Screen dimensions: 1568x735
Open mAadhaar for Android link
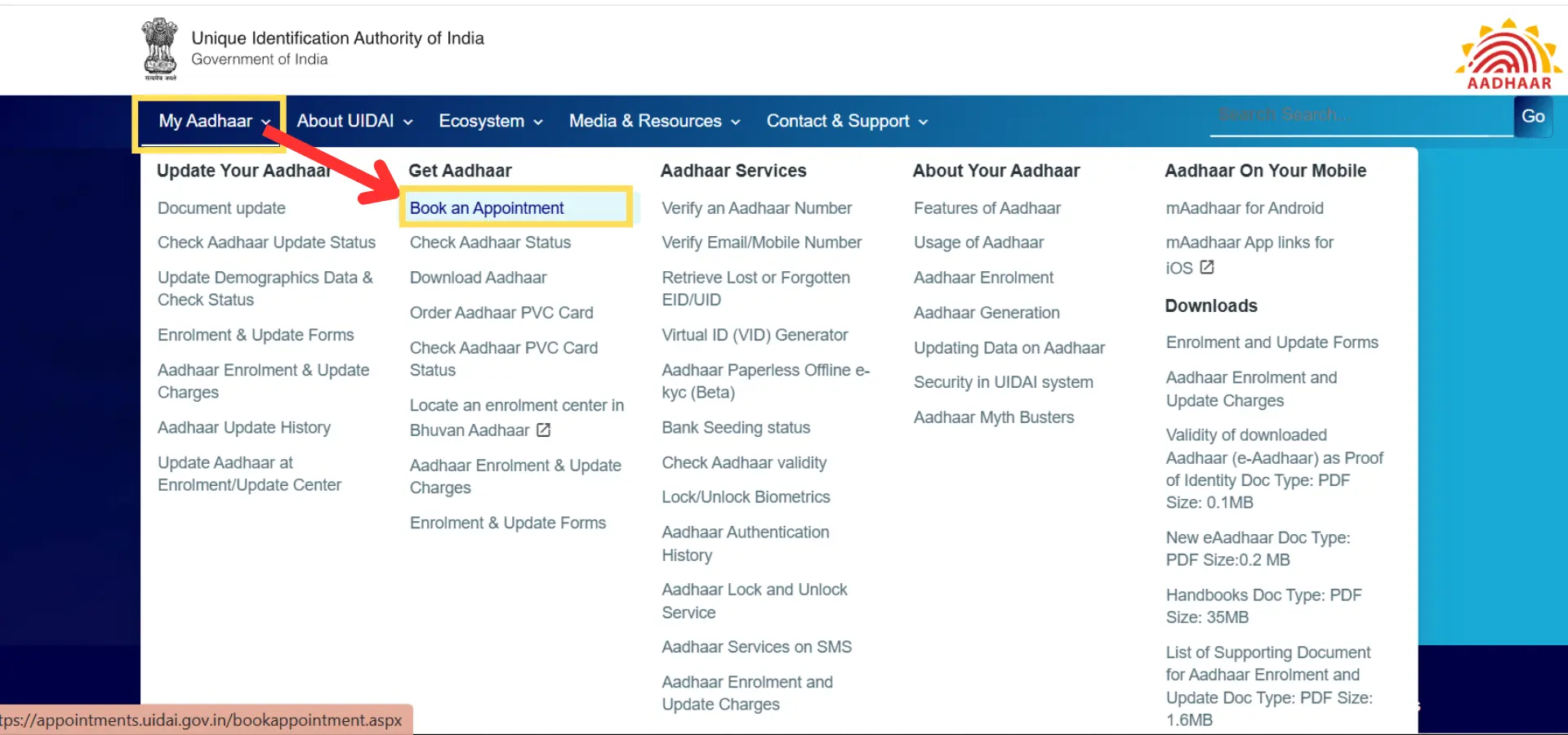click(x=1245, y=208)
